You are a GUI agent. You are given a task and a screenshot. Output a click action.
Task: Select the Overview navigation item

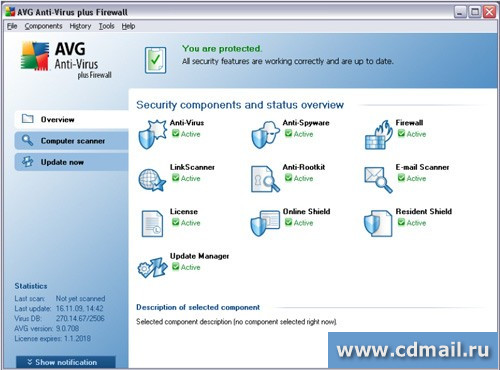[71, 119]
